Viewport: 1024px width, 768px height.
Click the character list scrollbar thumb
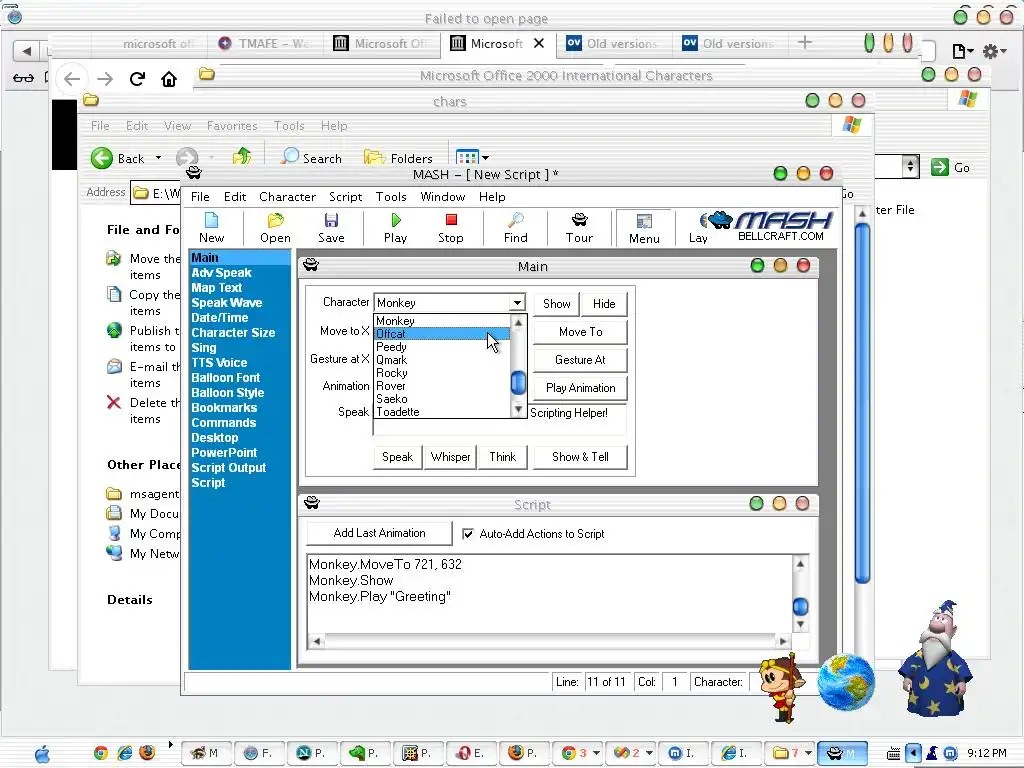coord(518,383)
